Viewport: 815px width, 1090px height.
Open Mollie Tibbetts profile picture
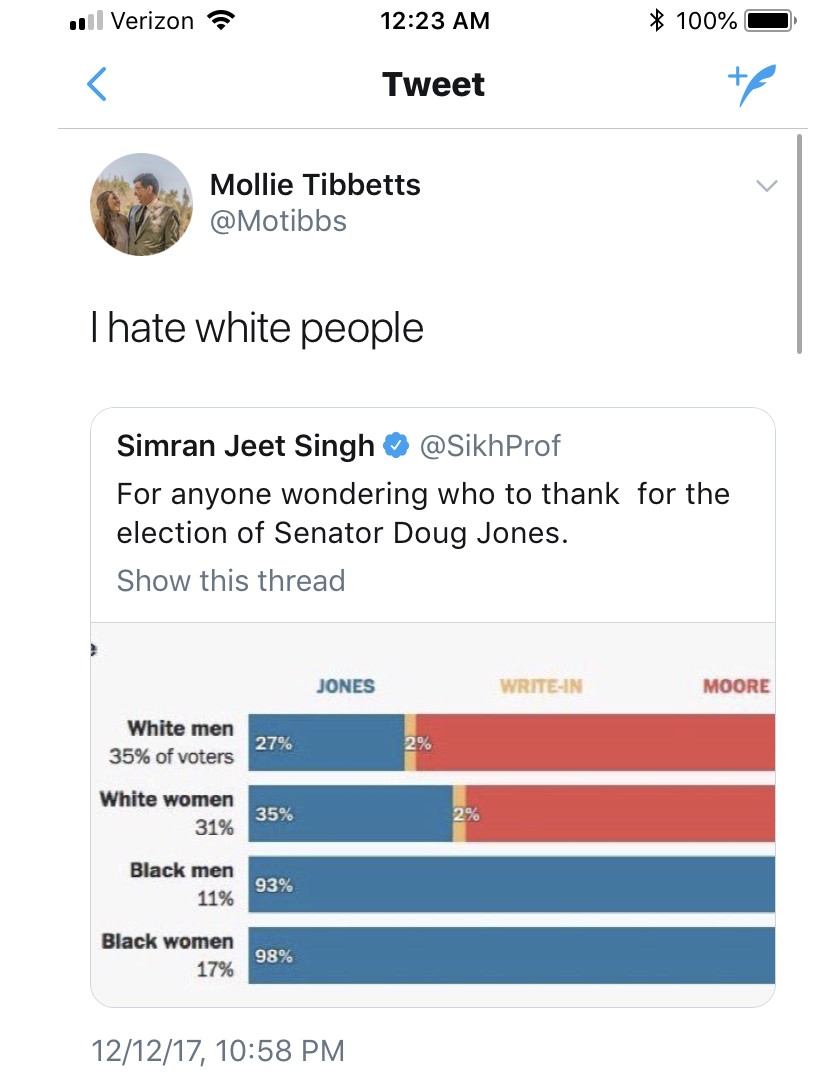pyautogui.click(x=141, y=204)
